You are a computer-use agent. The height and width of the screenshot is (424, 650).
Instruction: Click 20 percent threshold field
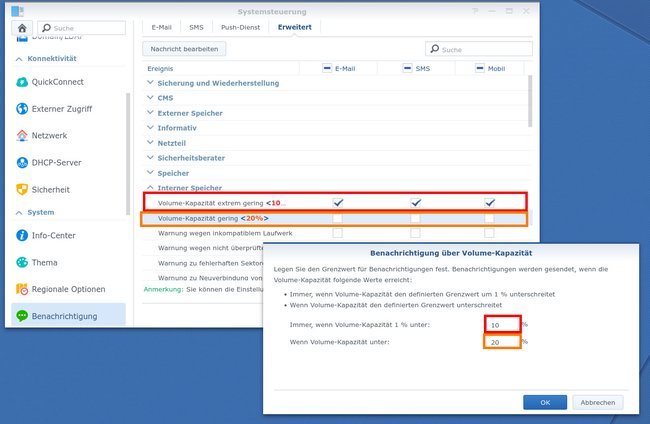coord(502,342)
